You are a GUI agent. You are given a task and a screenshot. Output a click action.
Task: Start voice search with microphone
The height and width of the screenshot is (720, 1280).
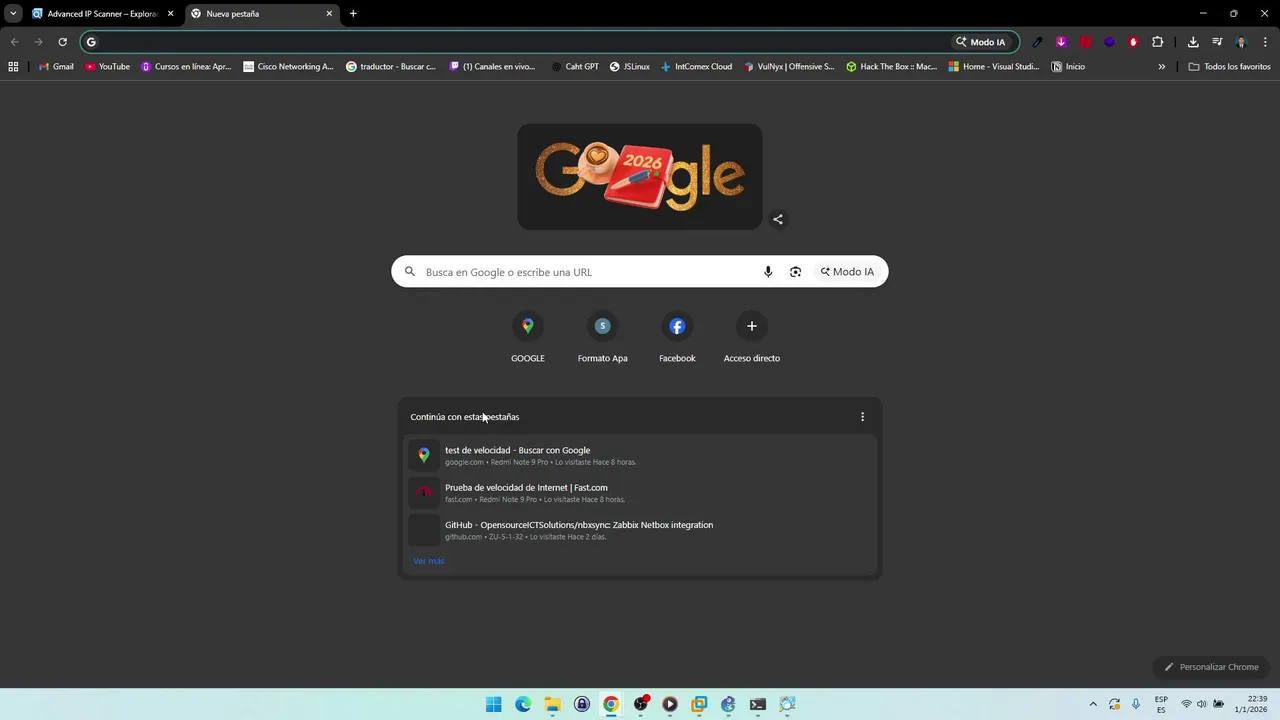coord(768,272)
